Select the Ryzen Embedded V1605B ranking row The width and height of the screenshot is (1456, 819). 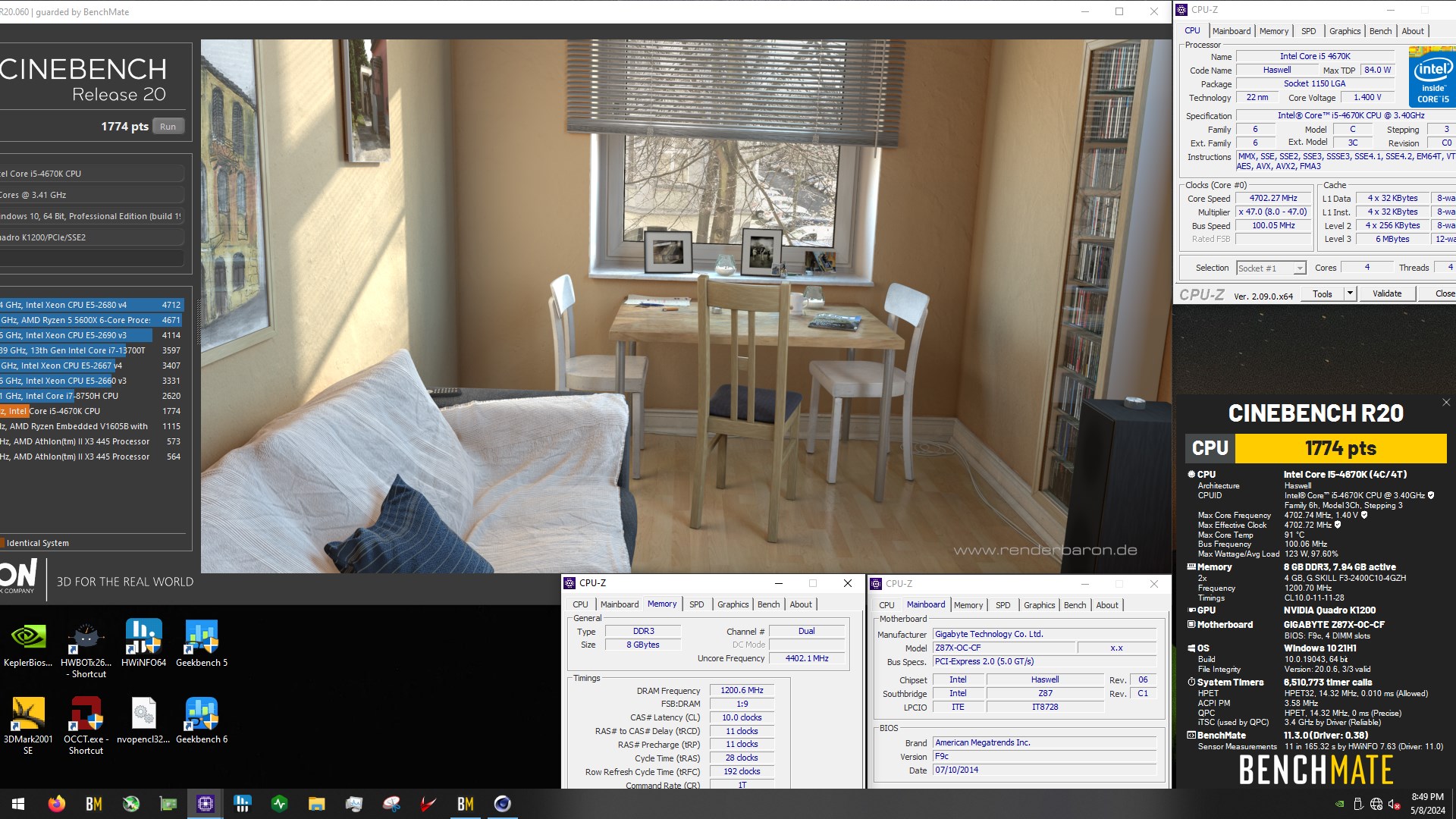92,426
